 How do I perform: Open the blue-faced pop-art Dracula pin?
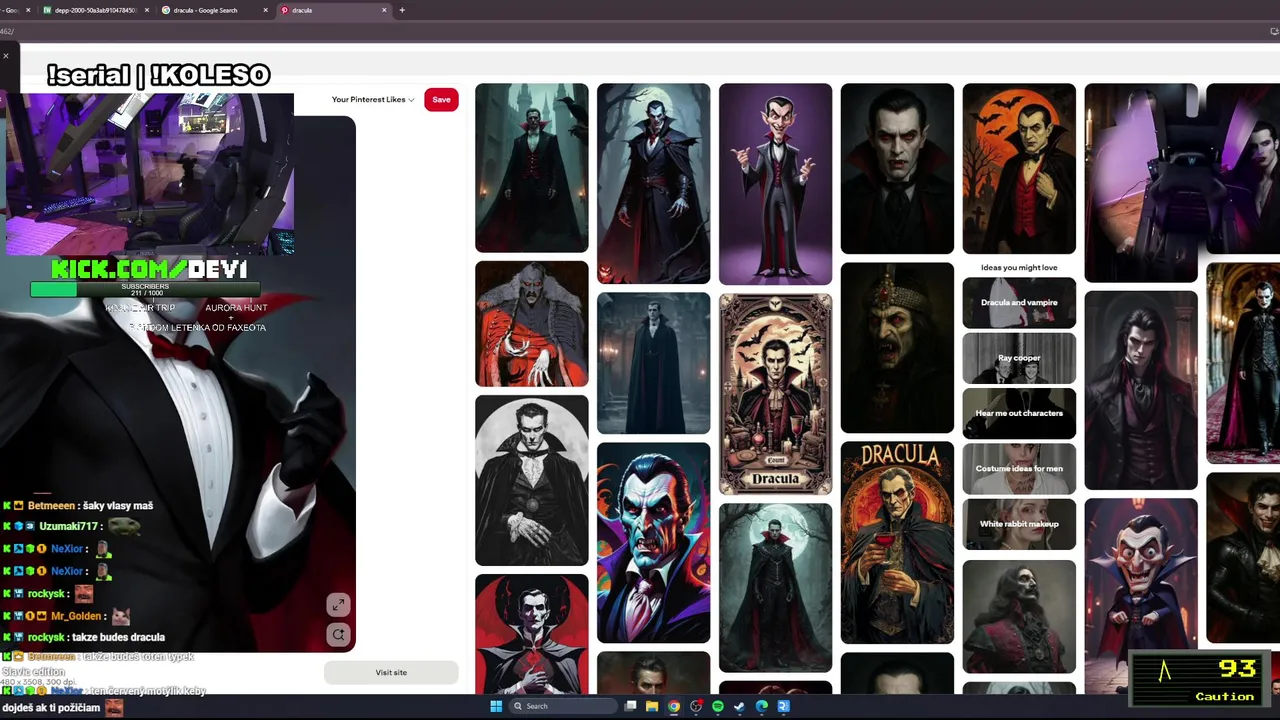tap(653, 543)
